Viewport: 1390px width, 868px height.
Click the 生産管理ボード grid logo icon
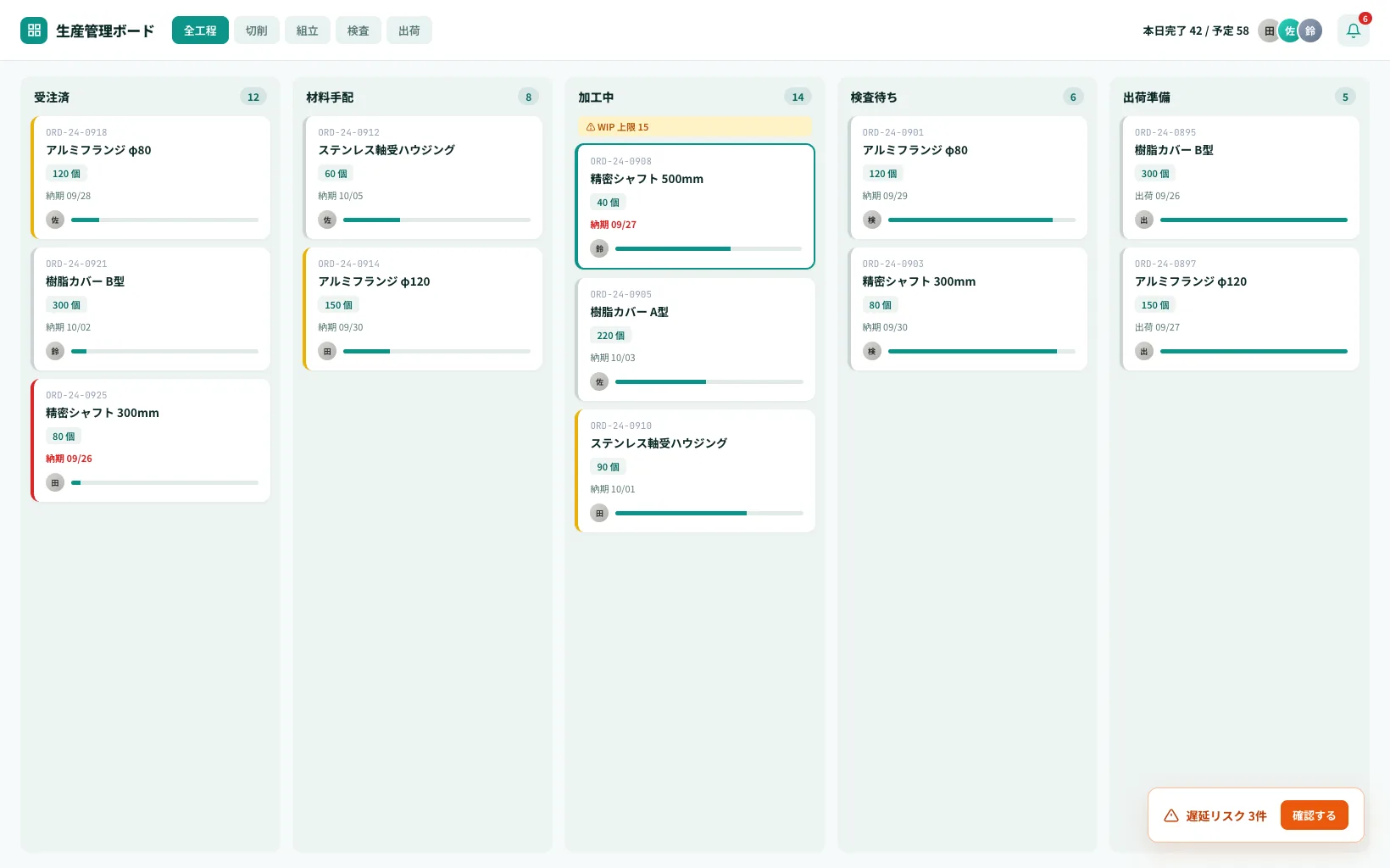tap(34, 31)
